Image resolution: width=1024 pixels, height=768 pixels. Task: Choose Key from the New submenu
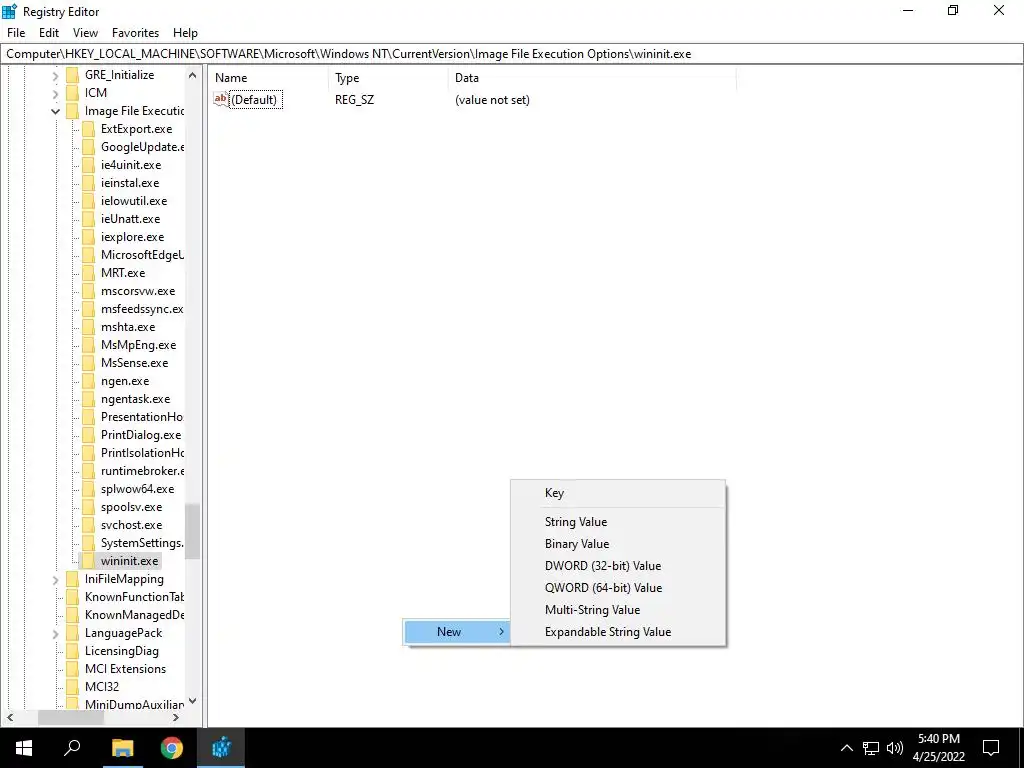(x=618, y=493)
